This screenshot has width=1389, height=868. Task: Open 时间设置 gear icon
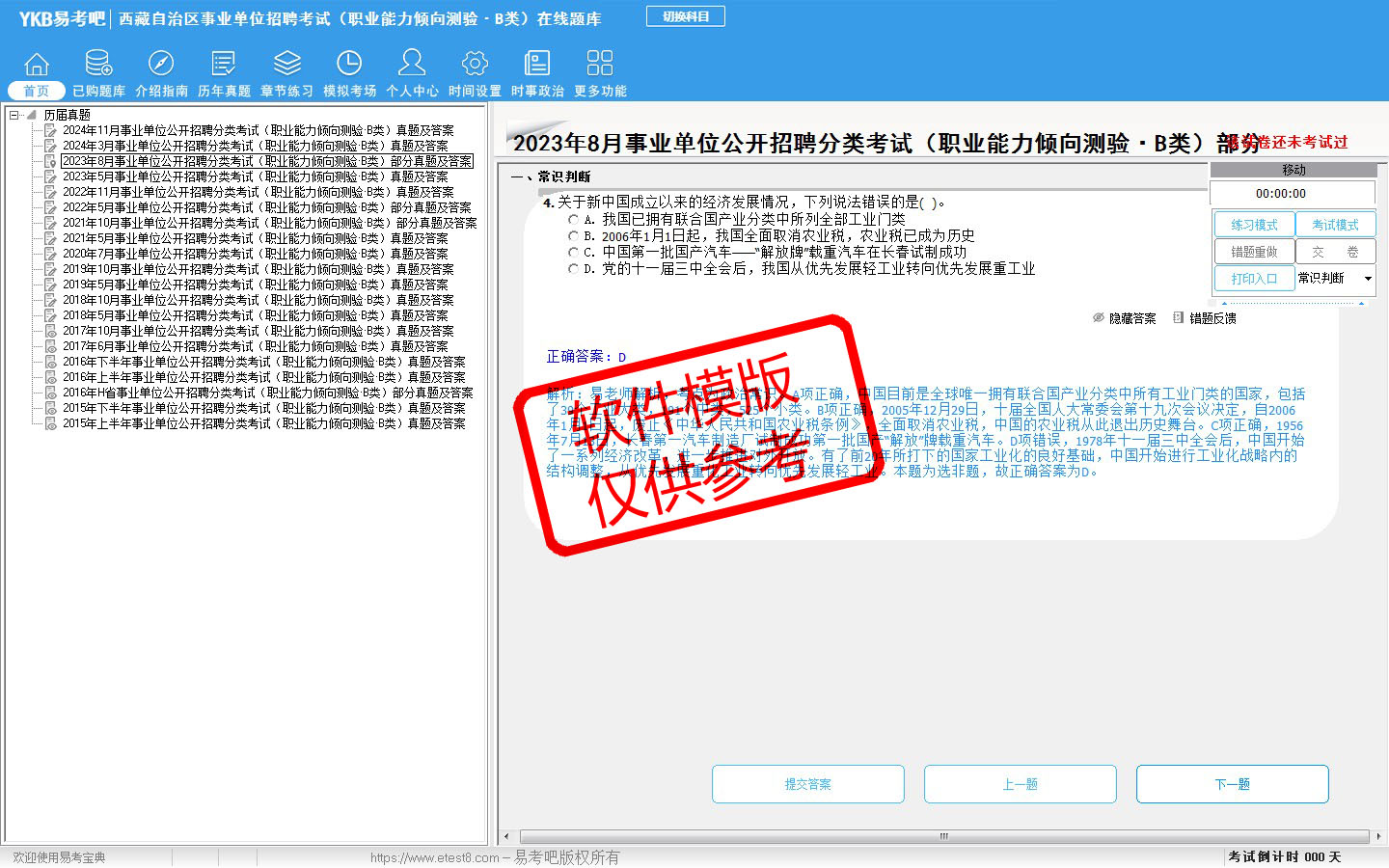coord(475,65)
